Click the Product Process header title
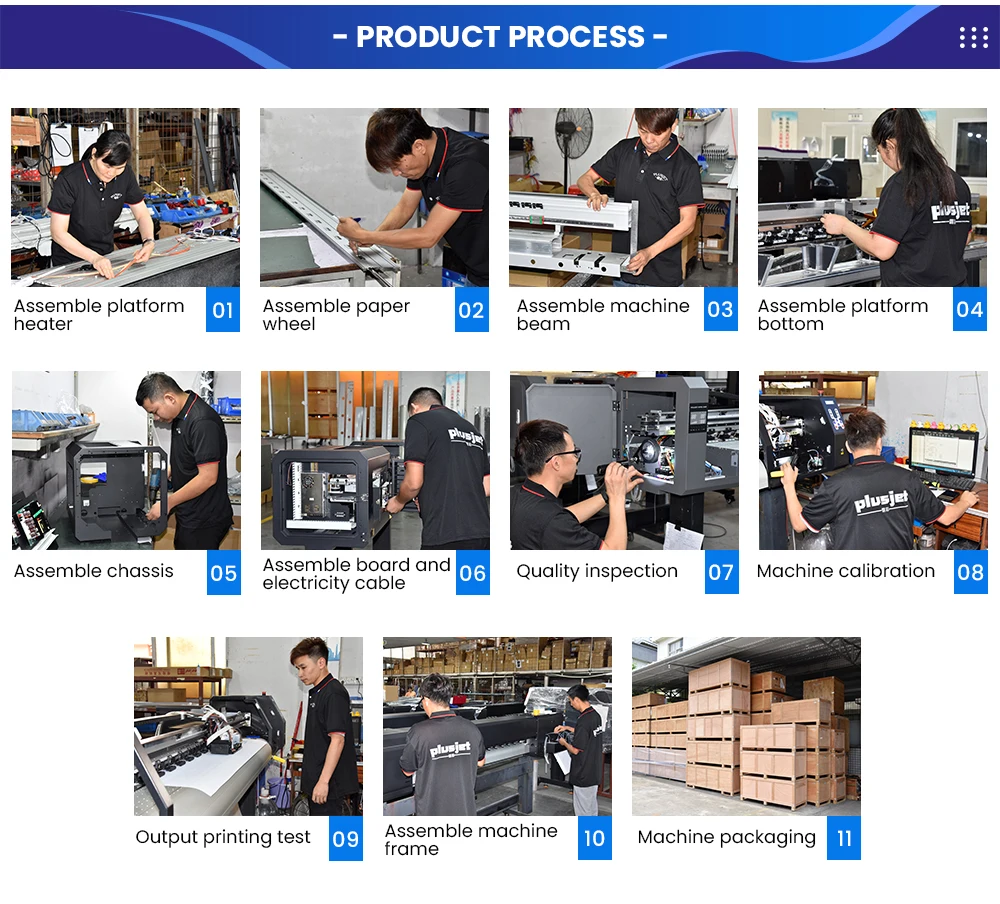The width and height of the screenshot is (1000, 904). (500, 37)
